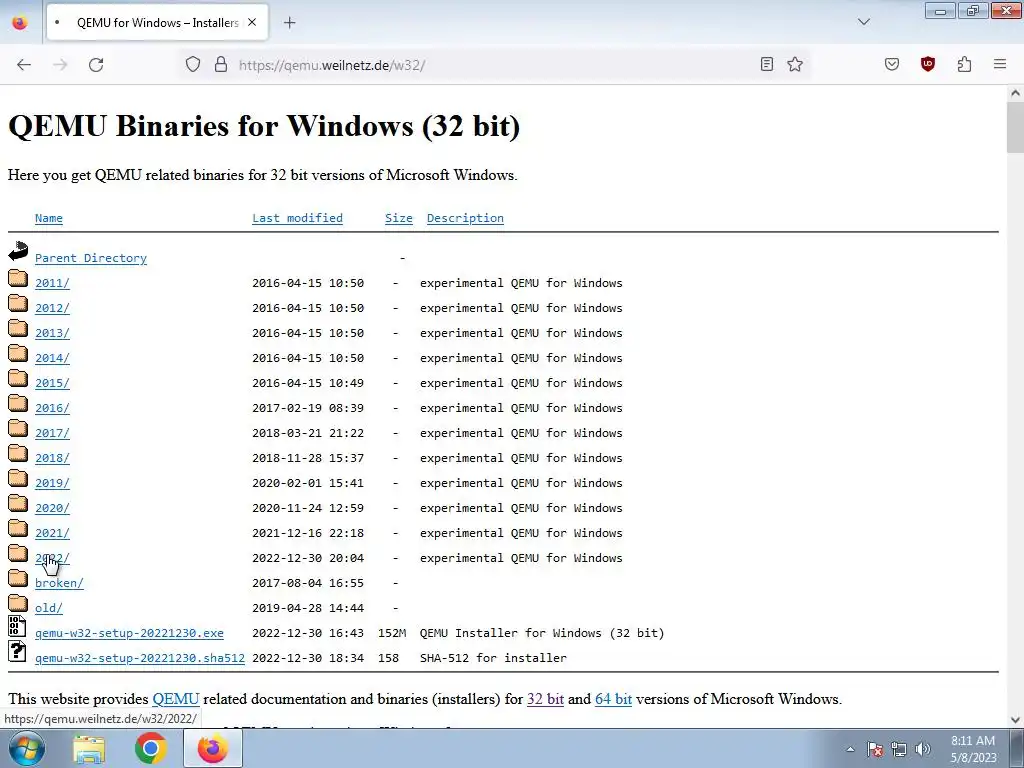Viewport: 1024px width, 768px height.
Task: Bookmark this page with the star icon
Action: (x=795, y=64)
